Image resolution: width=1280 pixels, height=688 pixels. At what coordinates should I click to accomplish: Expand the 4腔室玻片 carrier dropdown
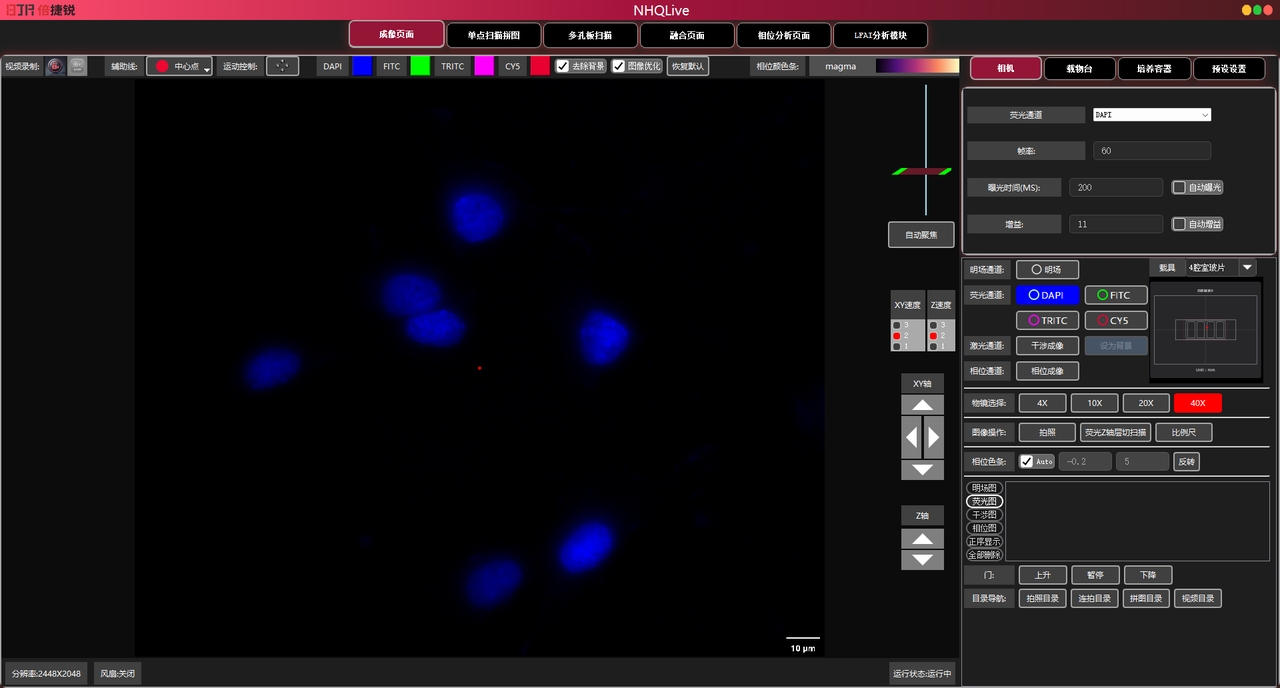tap(1247, 267)
